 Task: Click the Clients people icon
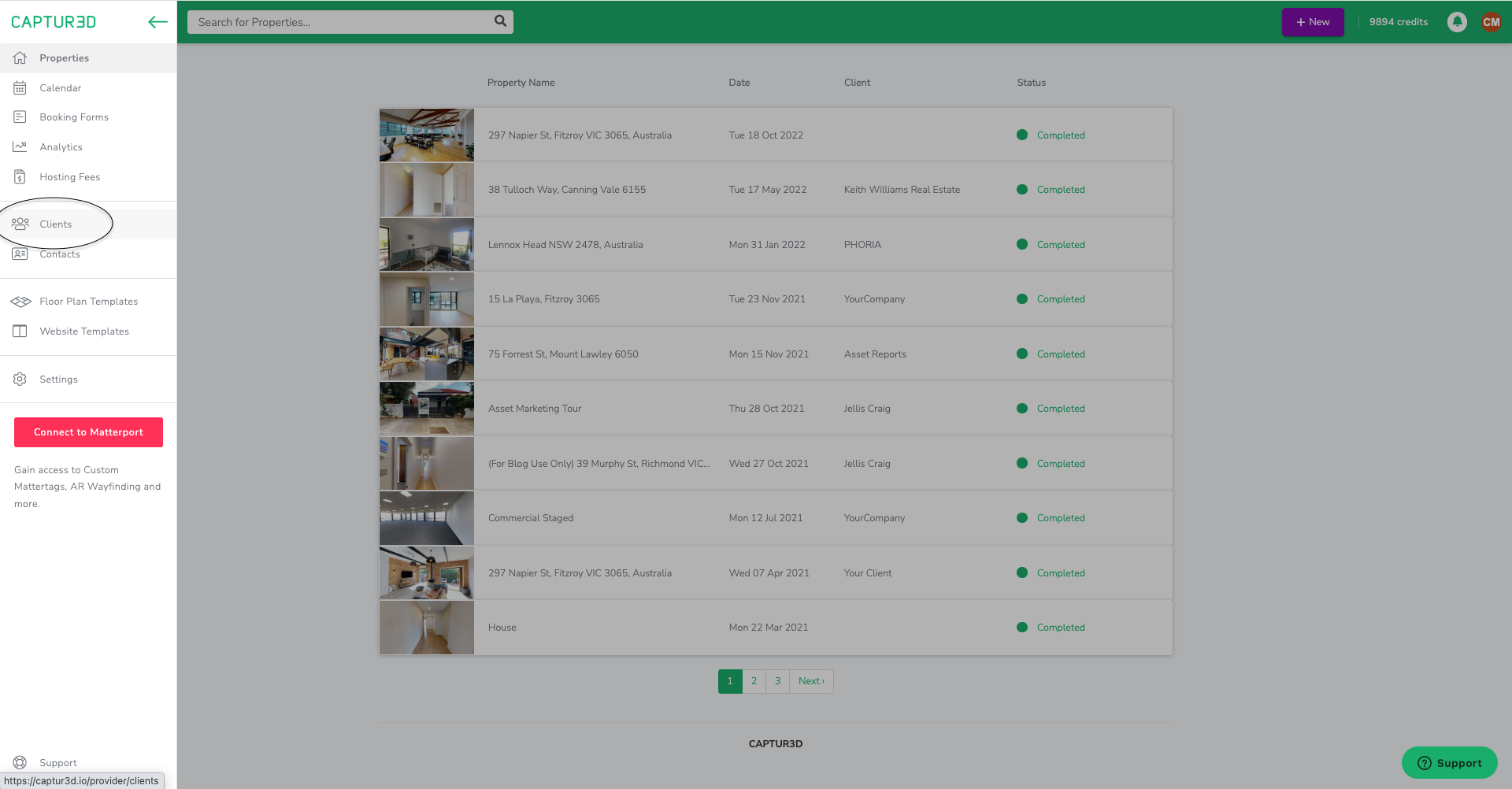[20, 224]
